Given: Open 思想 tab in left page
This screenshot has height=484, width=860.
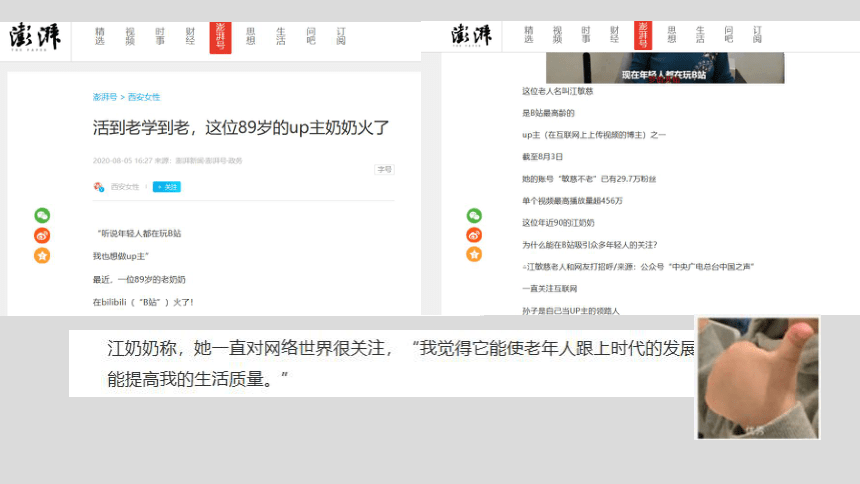Looking at the screenshot, I should pos(251,36).
